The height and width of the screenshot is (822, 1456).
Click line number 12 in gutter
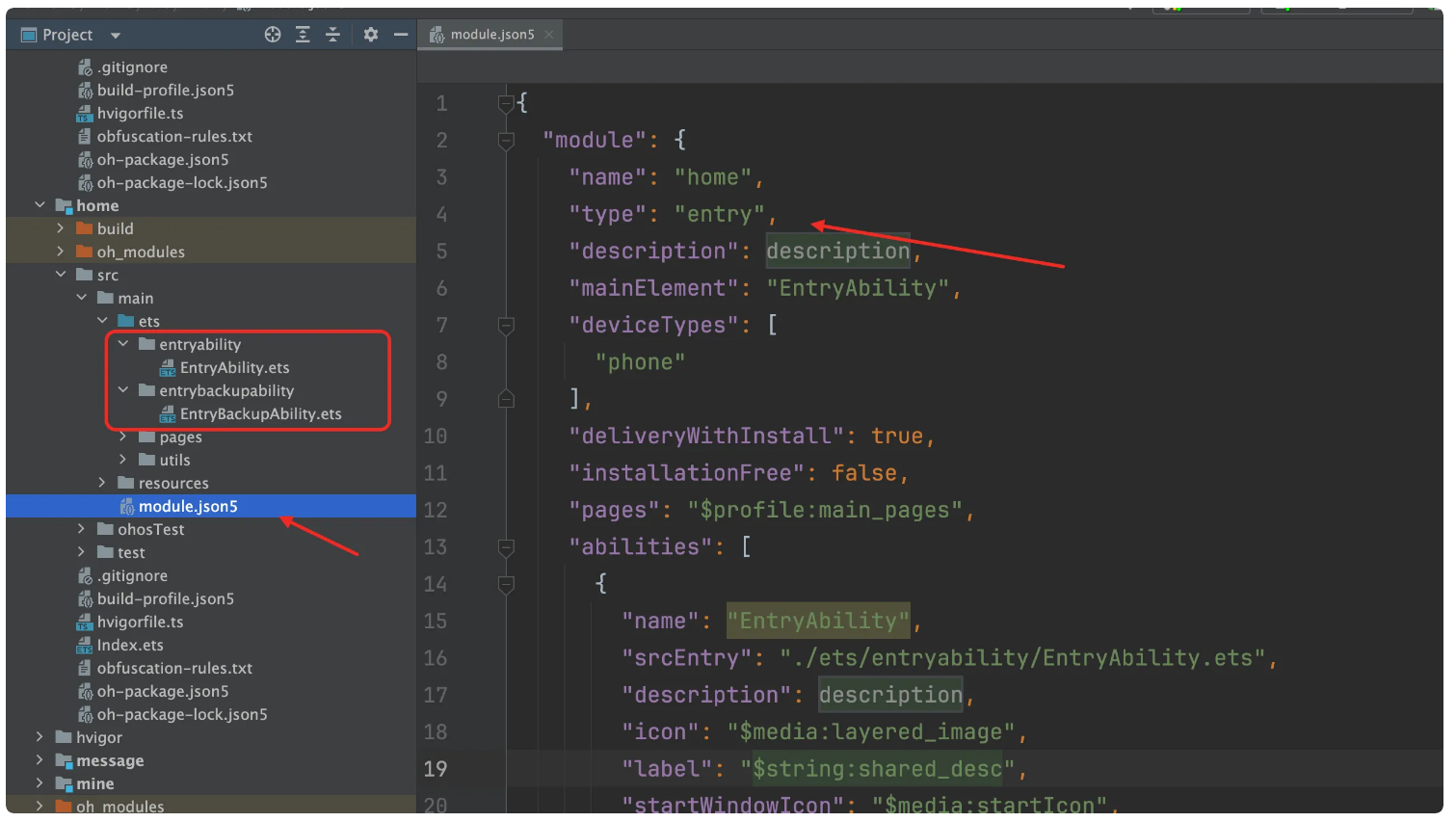435,511
